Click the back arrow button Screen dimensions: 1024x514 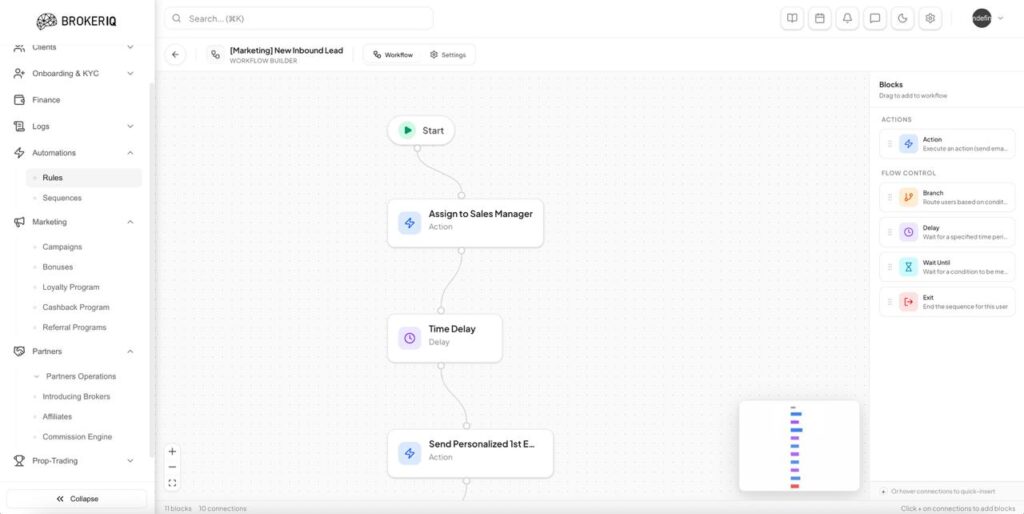[x=176, y=55]
